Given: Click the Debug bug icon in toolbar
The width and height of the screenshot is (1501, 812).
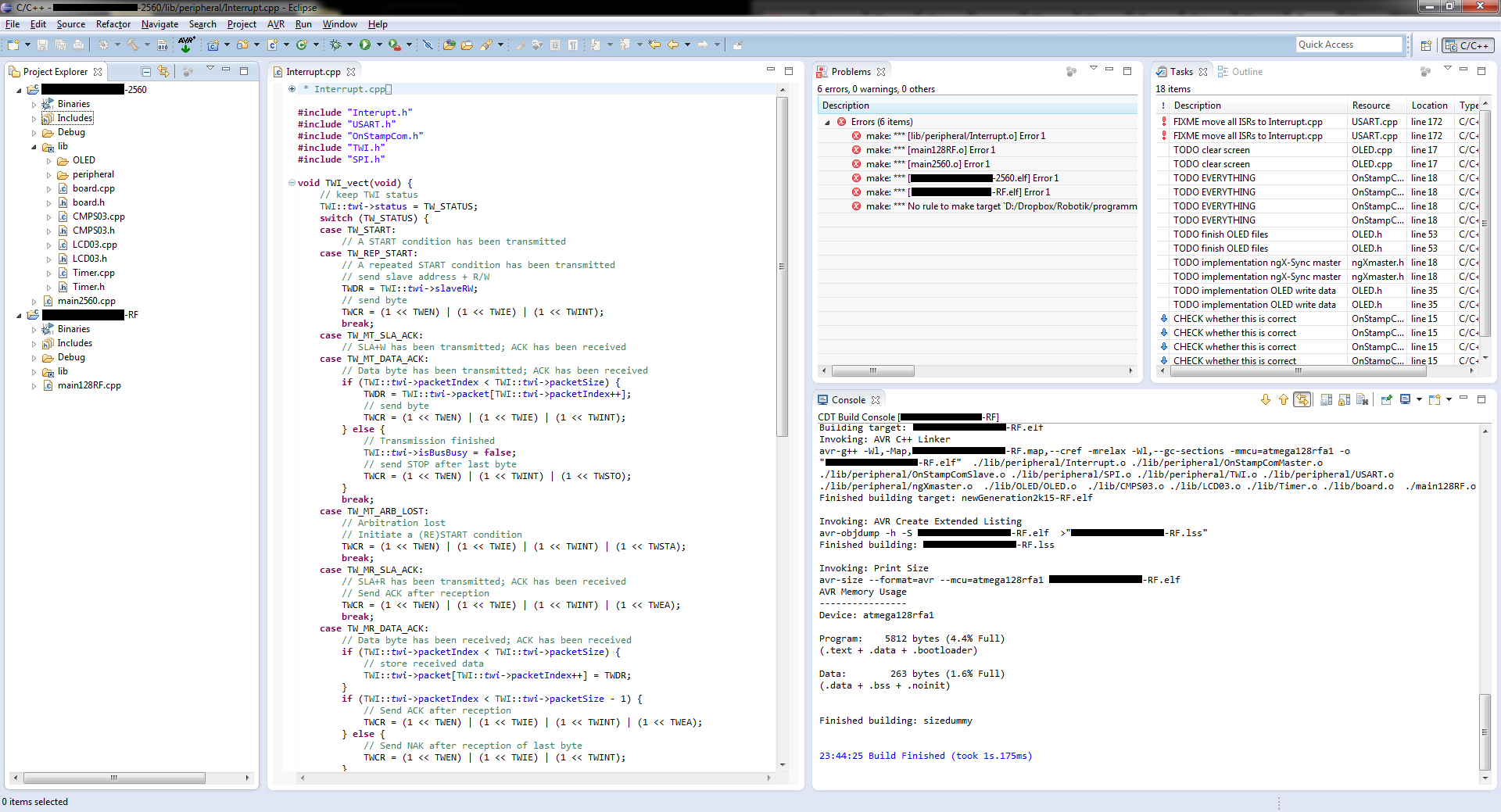Looking at the screenshot, I should (x=335, y=45).
